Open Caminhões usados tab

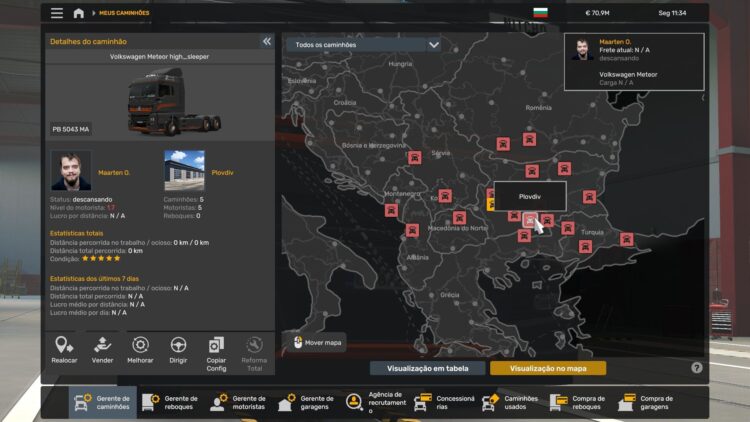511,402
